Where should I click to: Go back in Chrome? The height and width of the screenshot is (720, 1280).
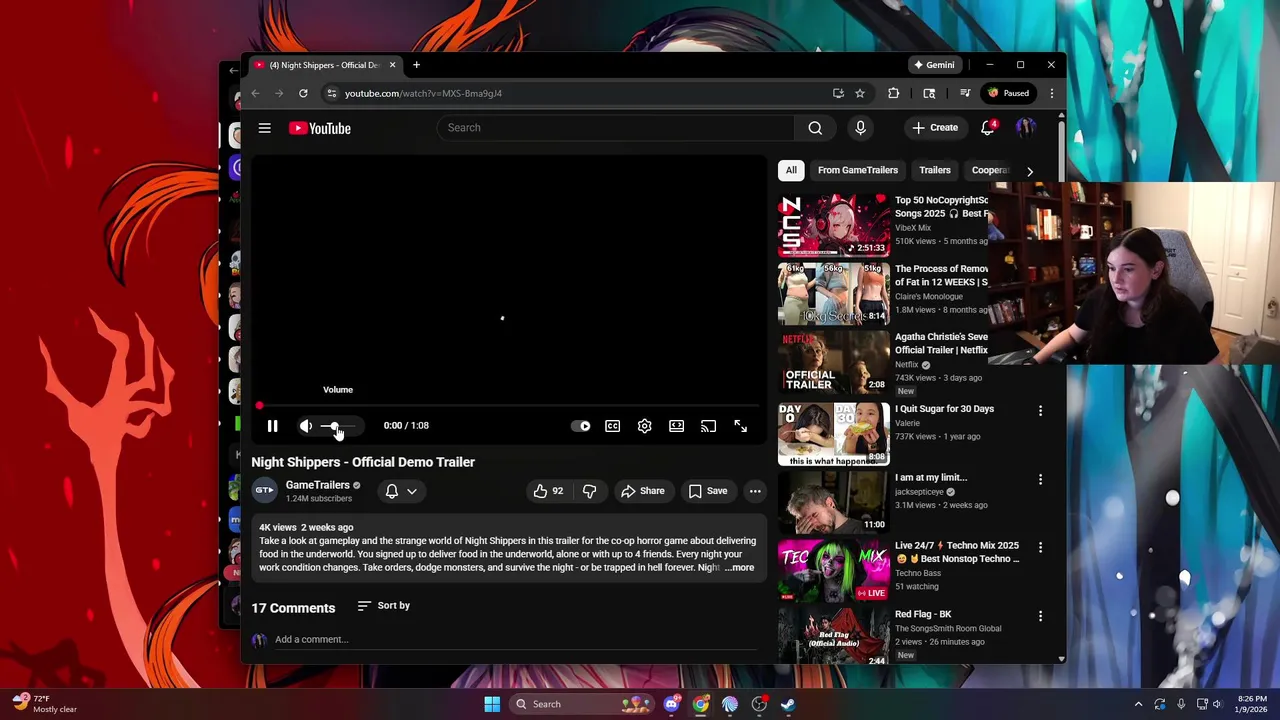(256, 93)
